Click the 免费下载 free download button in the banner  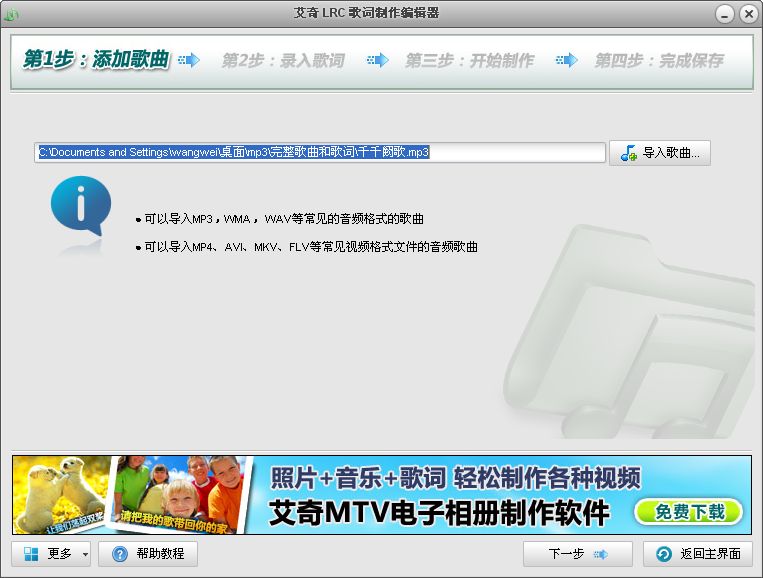click(x=689, y=512)
